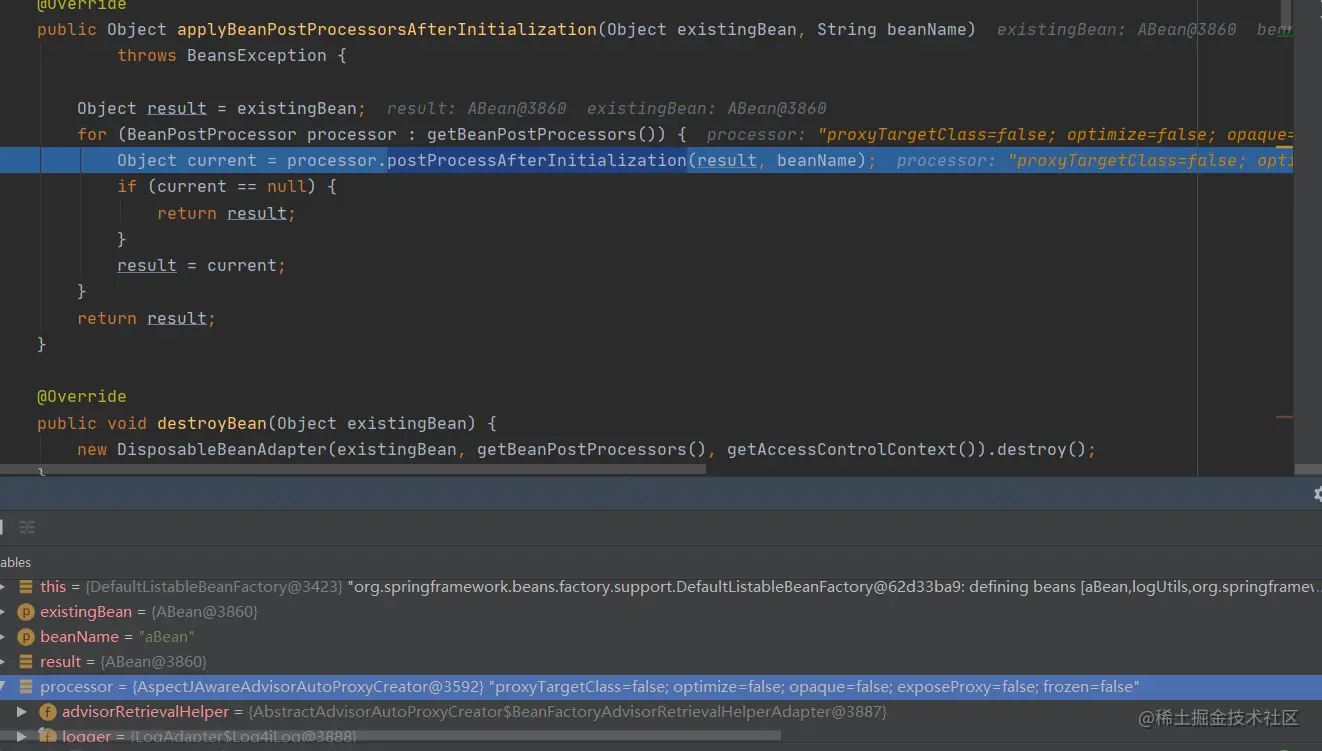The width and height of the screenshot is (1322, 751).
Task: Click the {AspectJAwareAdvisorAutoProxyCreator@3592} value
Action: point(309,687)
